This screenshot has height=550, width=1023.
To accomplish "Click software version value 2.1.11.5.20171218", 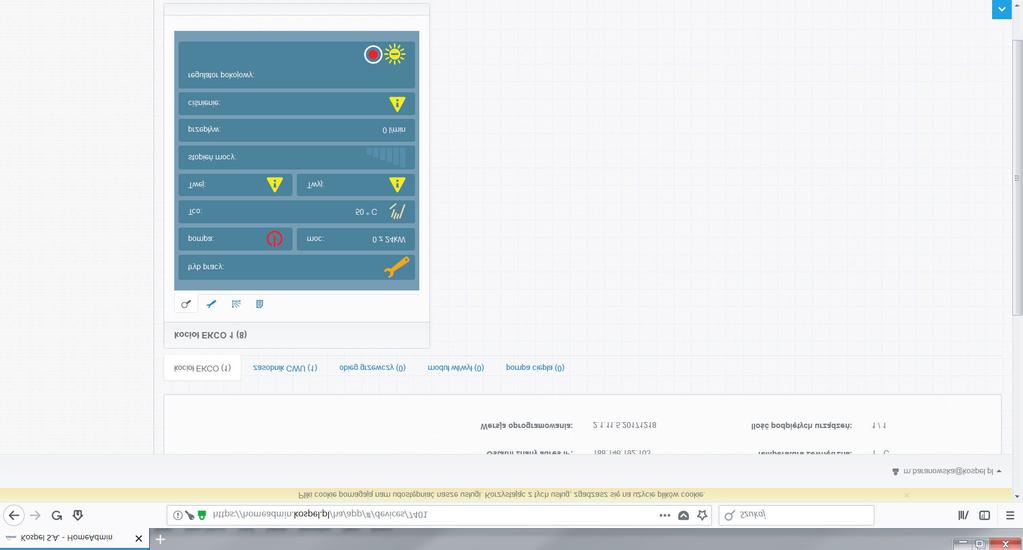I will point(624,425).
